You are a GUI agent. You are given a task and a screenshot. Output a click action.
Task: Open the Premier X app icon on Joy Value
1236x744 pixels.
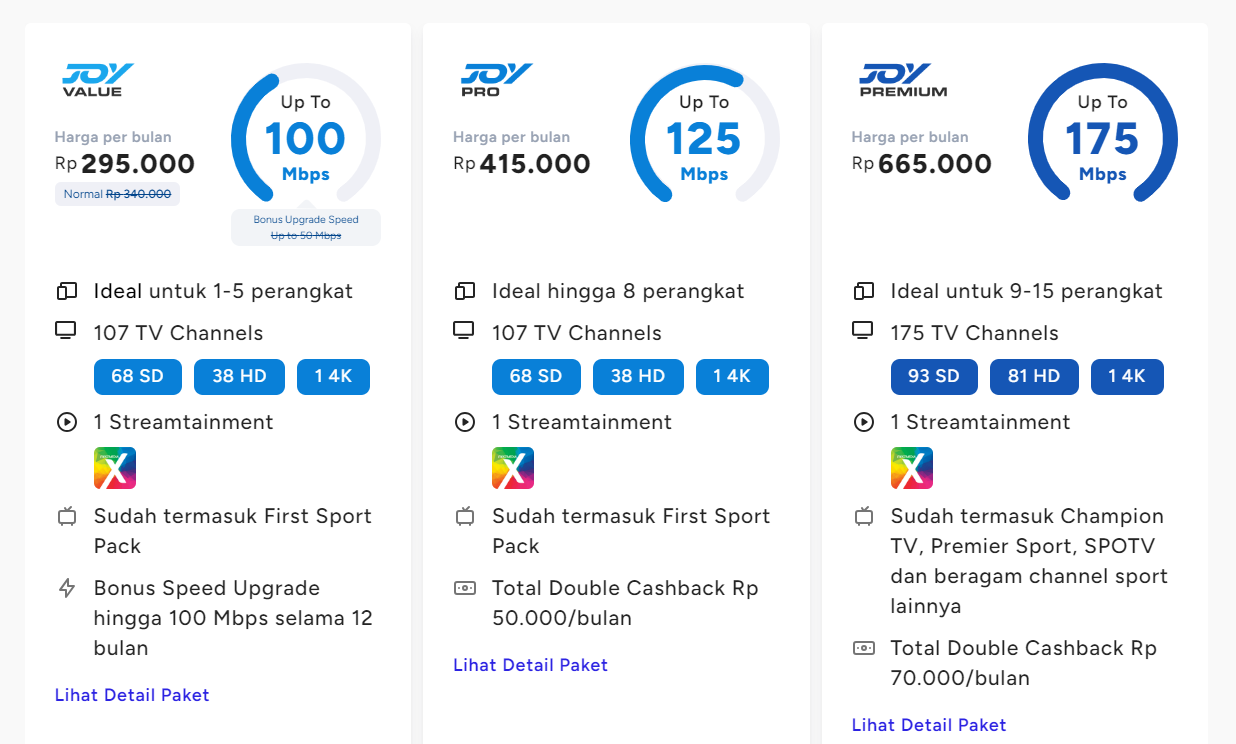(114, 467)
